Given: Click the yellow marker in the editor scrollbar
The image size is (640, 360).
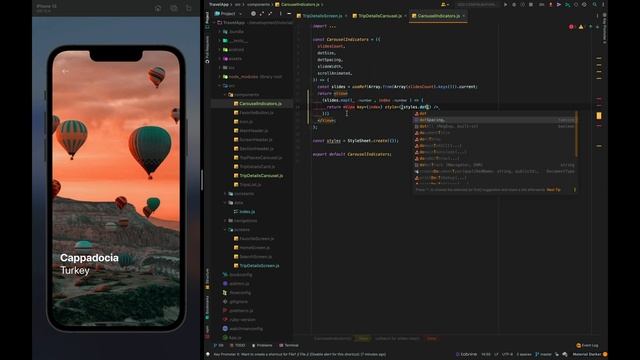Looking at the screenshot, I should click(599, 116).
